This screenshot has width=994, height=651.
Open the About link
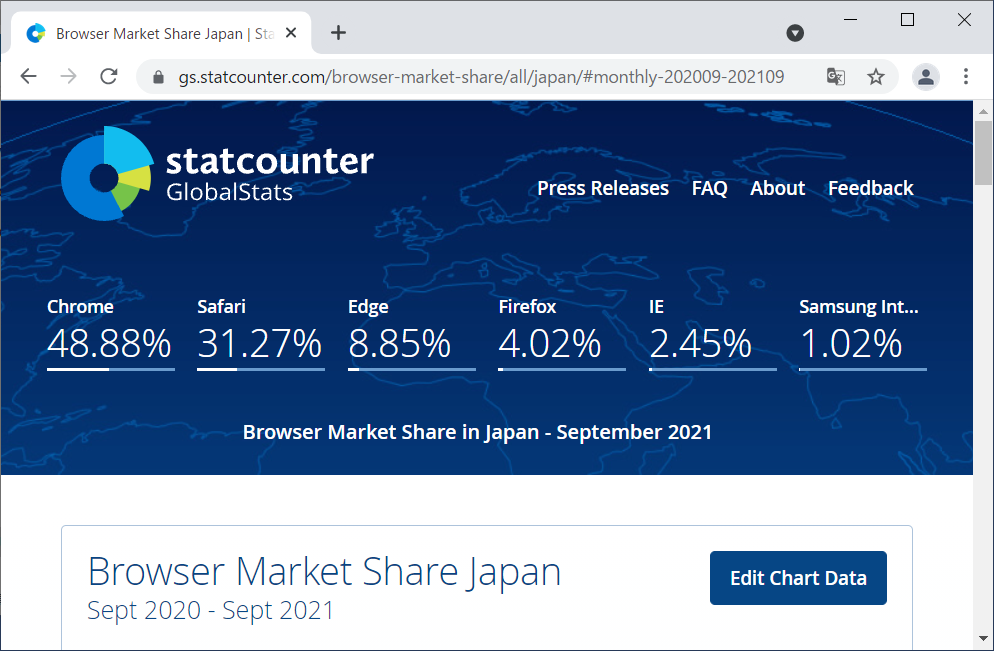click(777, 188)
